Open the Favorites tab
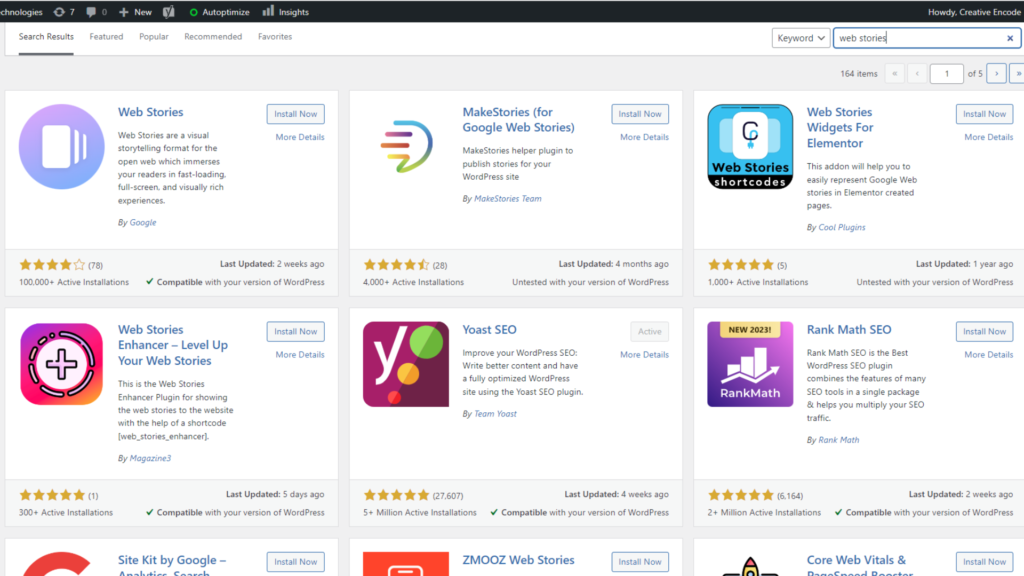 click(275, 37)
